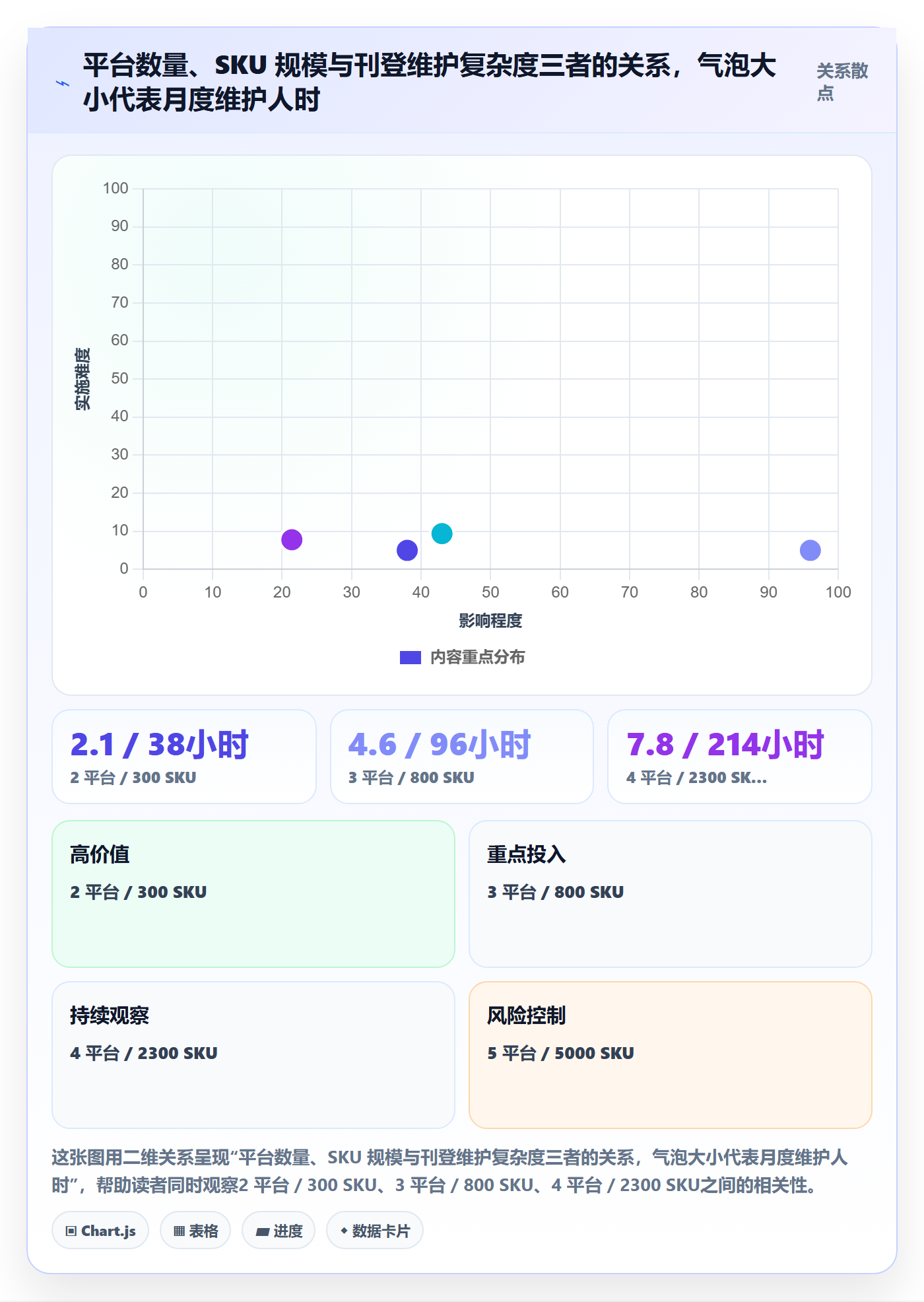Click the 内容重点分布 legend label
Viewport: 924px width, 1302px height.
(477, 658)
